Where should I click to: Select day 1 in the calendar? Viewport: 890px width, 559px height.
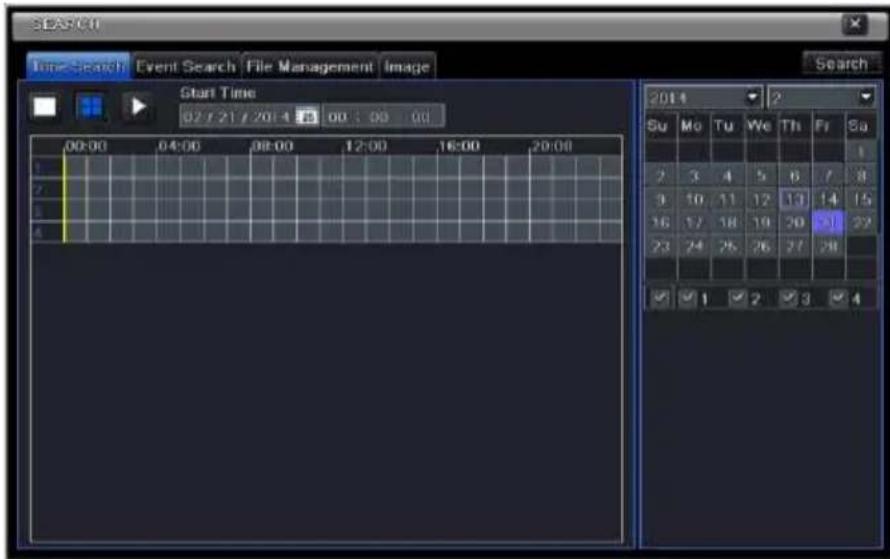(x=861, y=153)
